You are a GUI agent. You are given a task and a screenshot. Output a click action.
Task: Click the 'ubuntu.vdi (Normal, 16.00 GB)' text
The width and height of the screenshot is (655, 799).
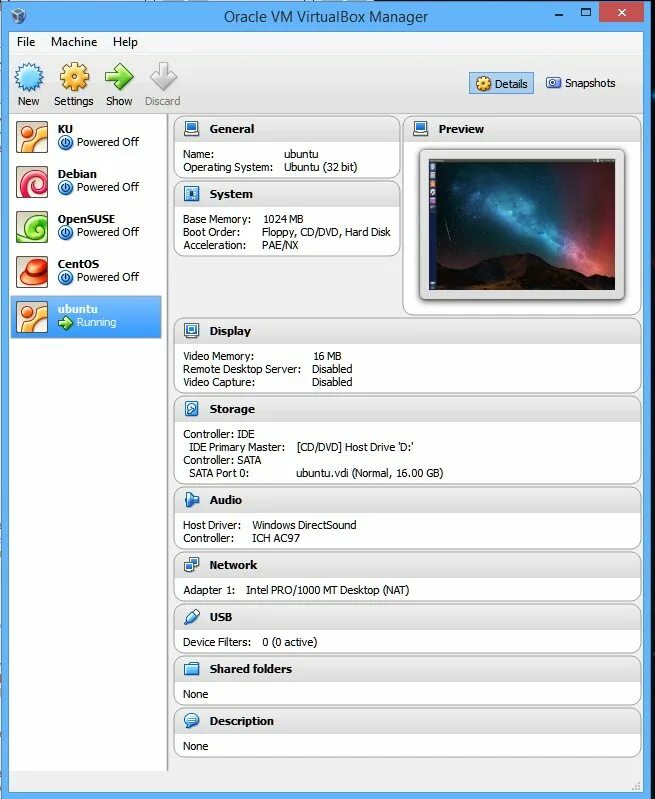[370, 473]
